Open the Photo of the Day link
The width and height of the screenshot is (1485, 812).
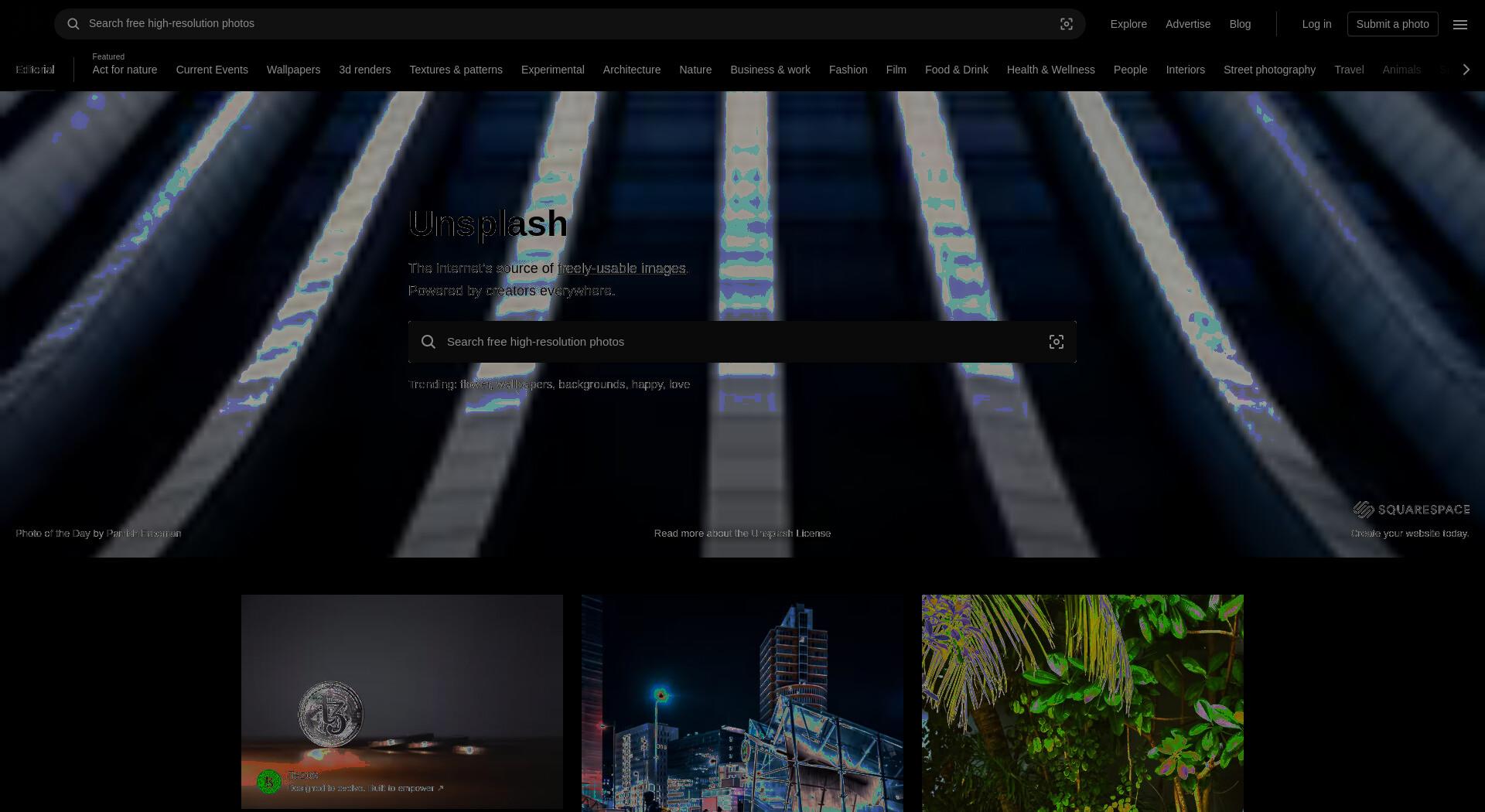[x=53, y=534]
